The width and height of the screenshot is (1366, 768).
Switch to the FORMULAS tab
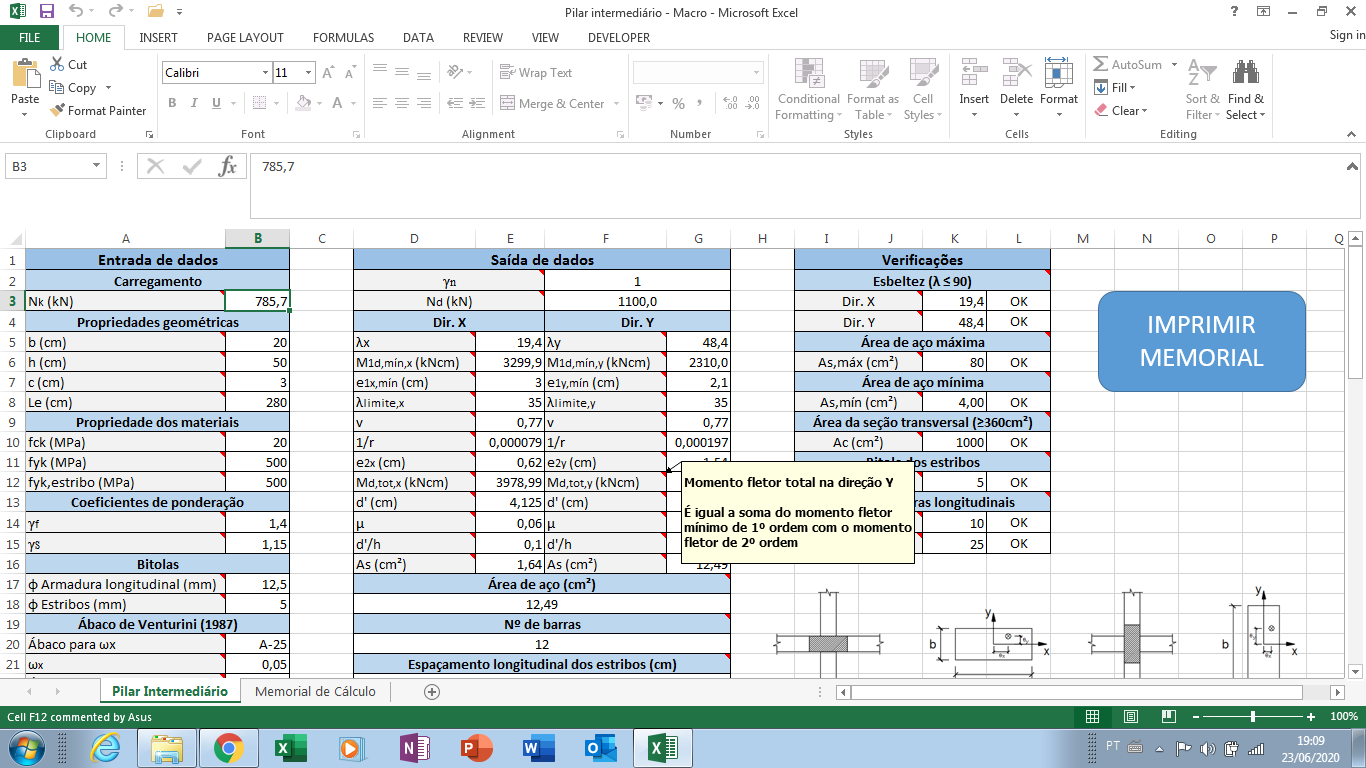[x=343, y=37]
